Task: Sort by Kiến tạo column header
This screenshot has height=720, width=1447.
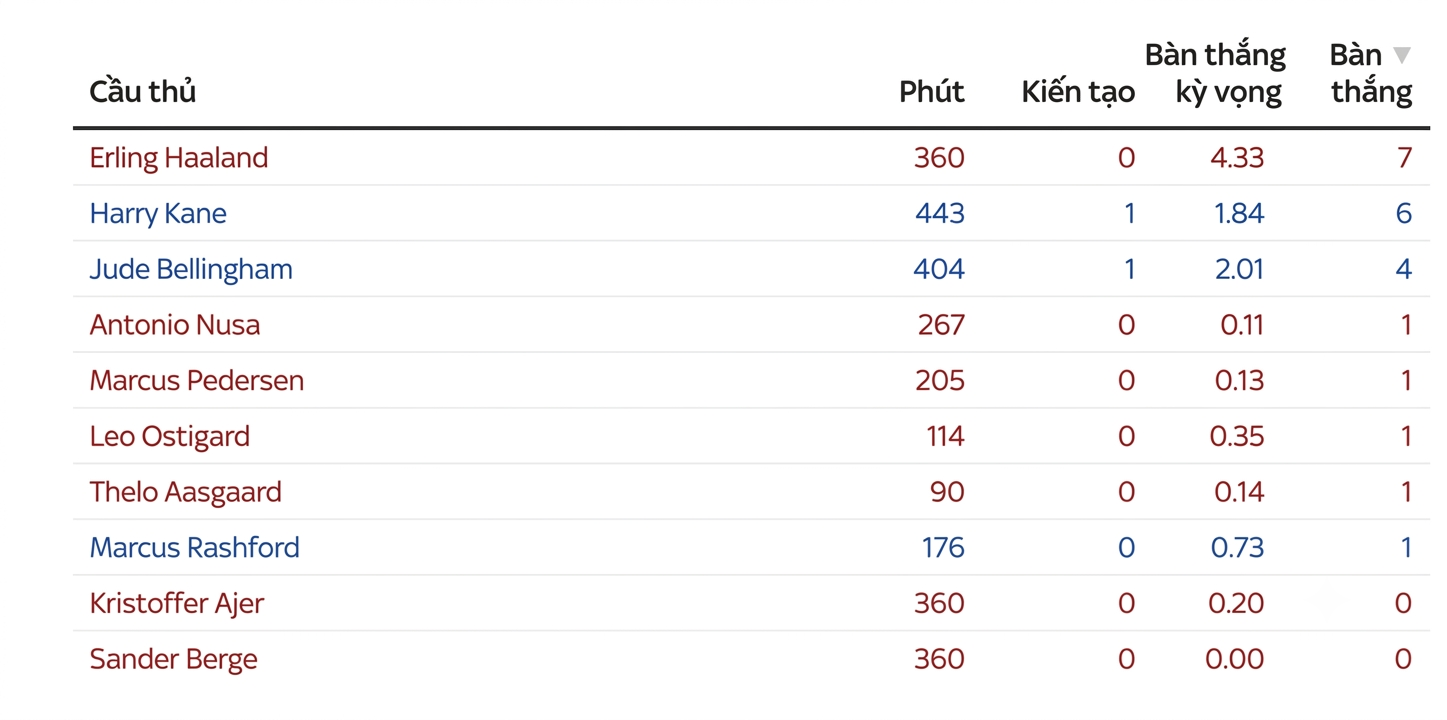Action: tap(1078, 92)
